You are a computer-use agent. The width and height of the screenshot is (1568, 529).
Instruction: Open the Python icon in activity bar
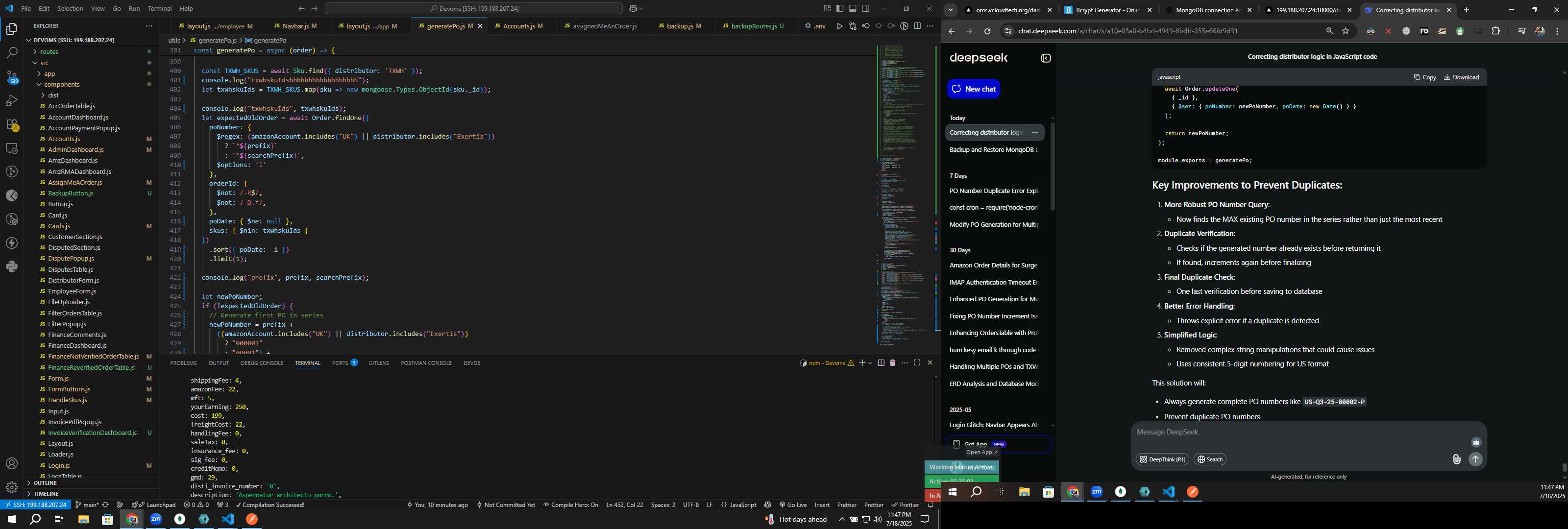[x=12, y=266]
